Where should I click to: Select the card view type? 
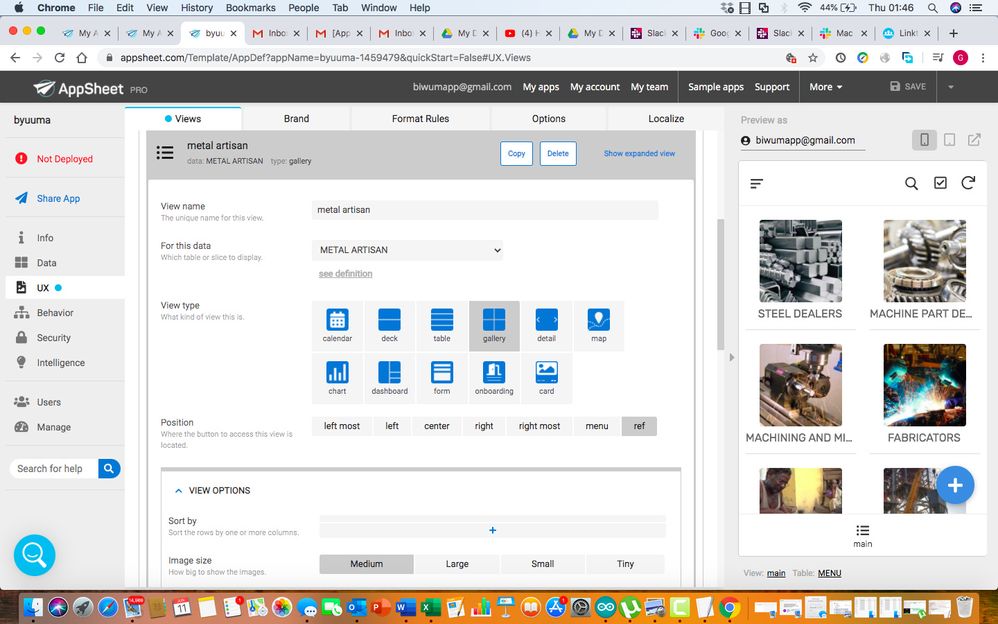point(546,378)
